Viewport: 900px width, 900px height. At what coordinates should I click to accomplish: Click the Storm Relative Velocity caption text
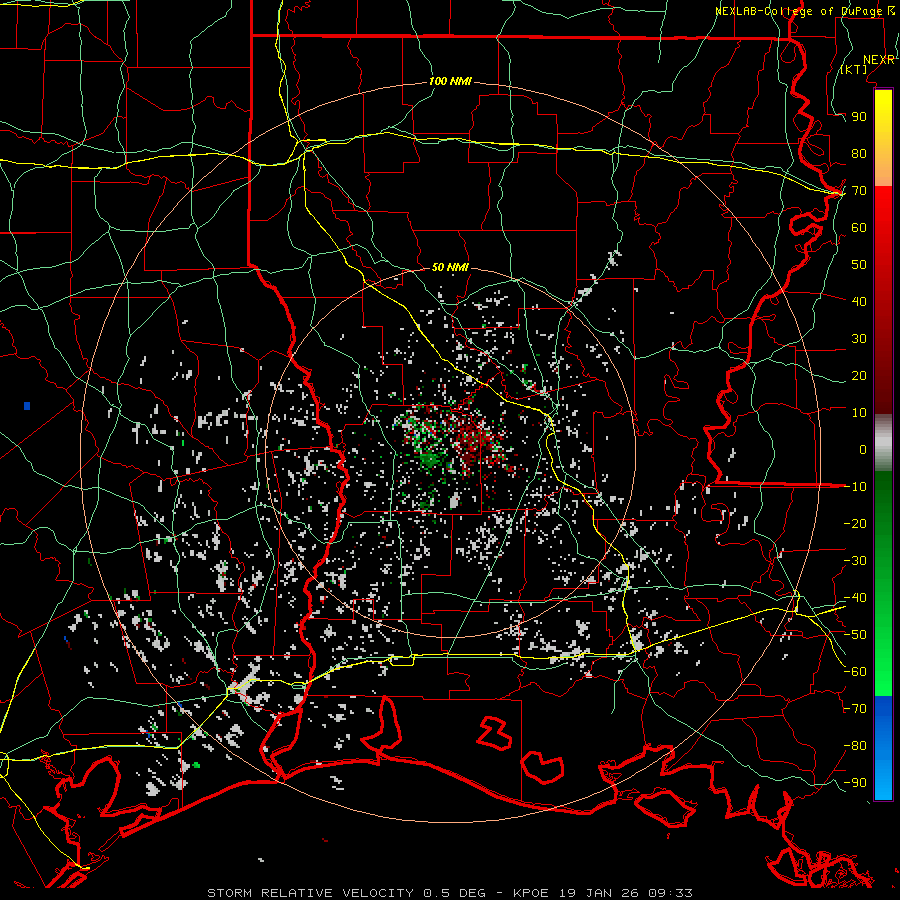click(x=449, y=893)
